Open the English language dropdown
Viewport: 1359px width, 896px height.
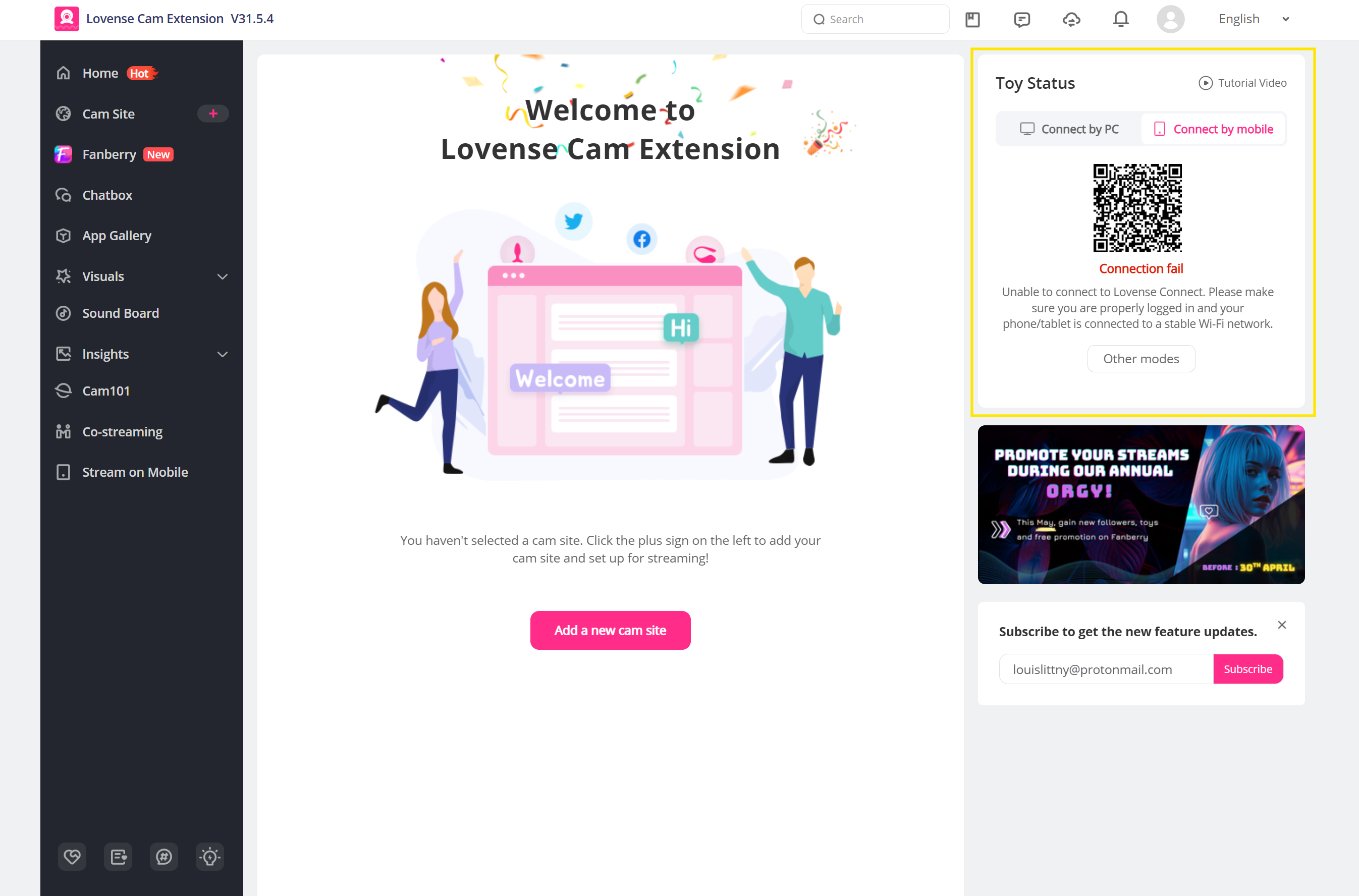(x=1253, y=20)
